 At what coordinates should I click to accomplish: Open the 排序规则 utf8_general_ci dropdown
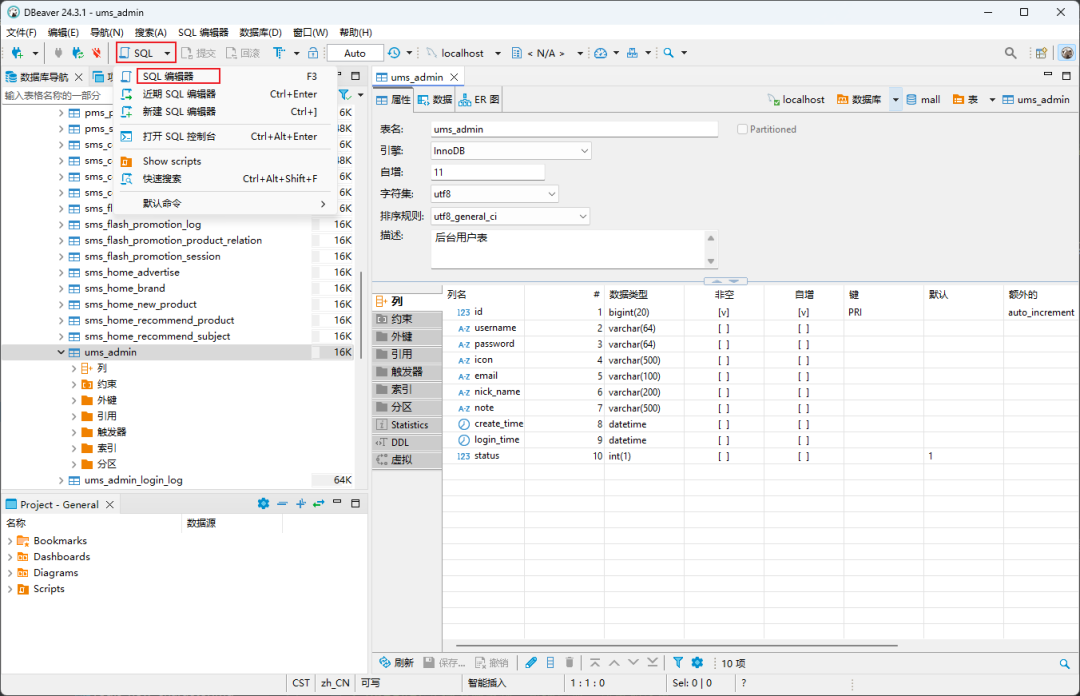(x=510, y=216)
